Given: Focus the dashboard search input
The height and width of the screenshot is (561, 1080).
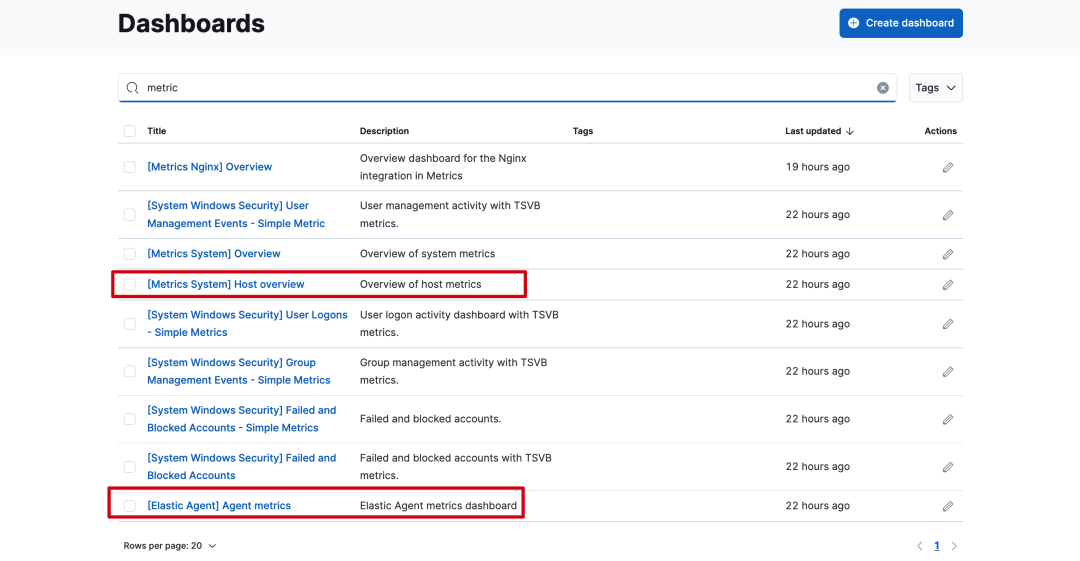Looking at the screenshot, I should point(500,88).
